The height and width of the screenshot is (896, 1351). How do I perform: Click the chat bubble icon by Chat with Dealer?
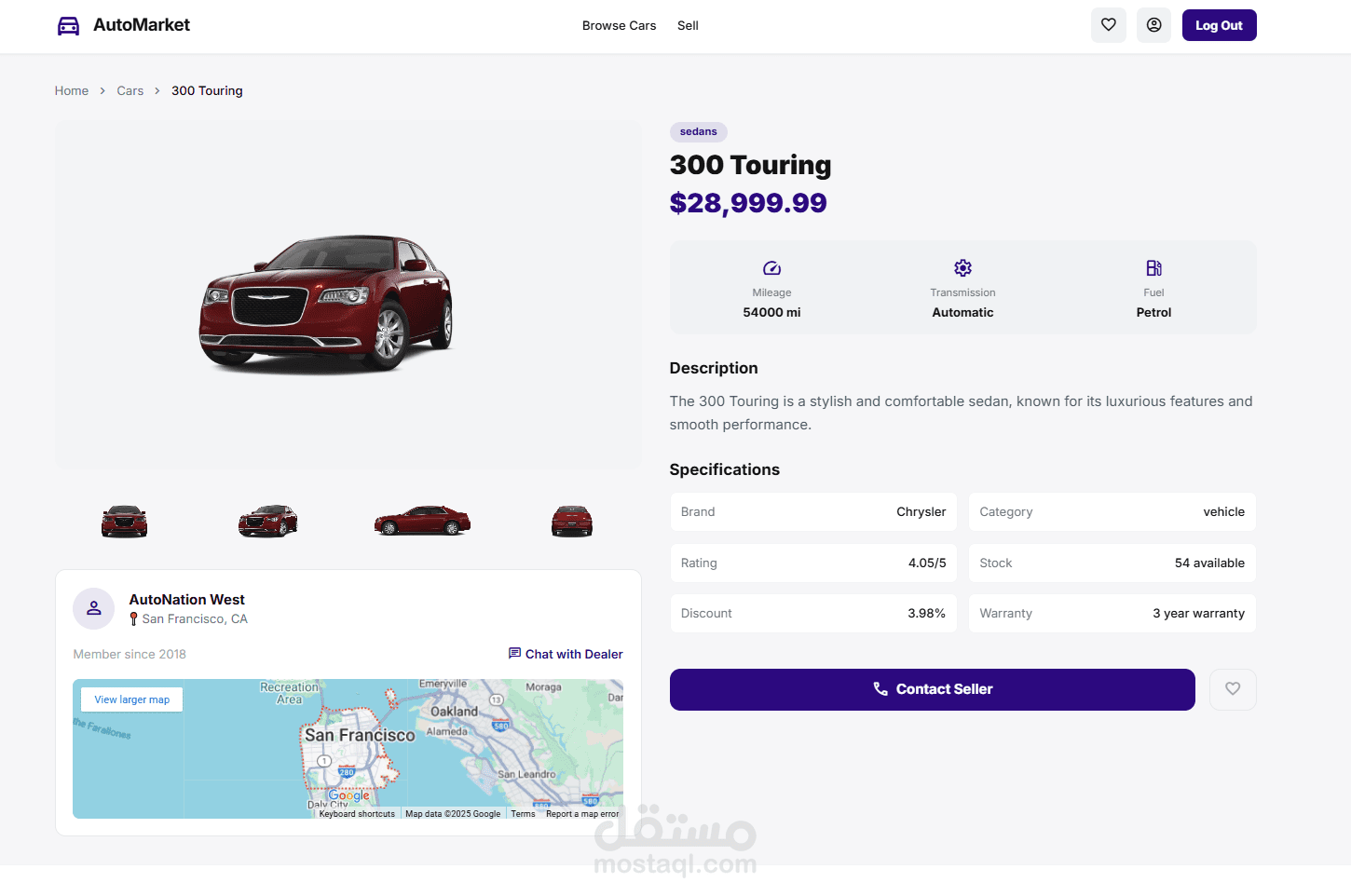(x=514, y=653)
